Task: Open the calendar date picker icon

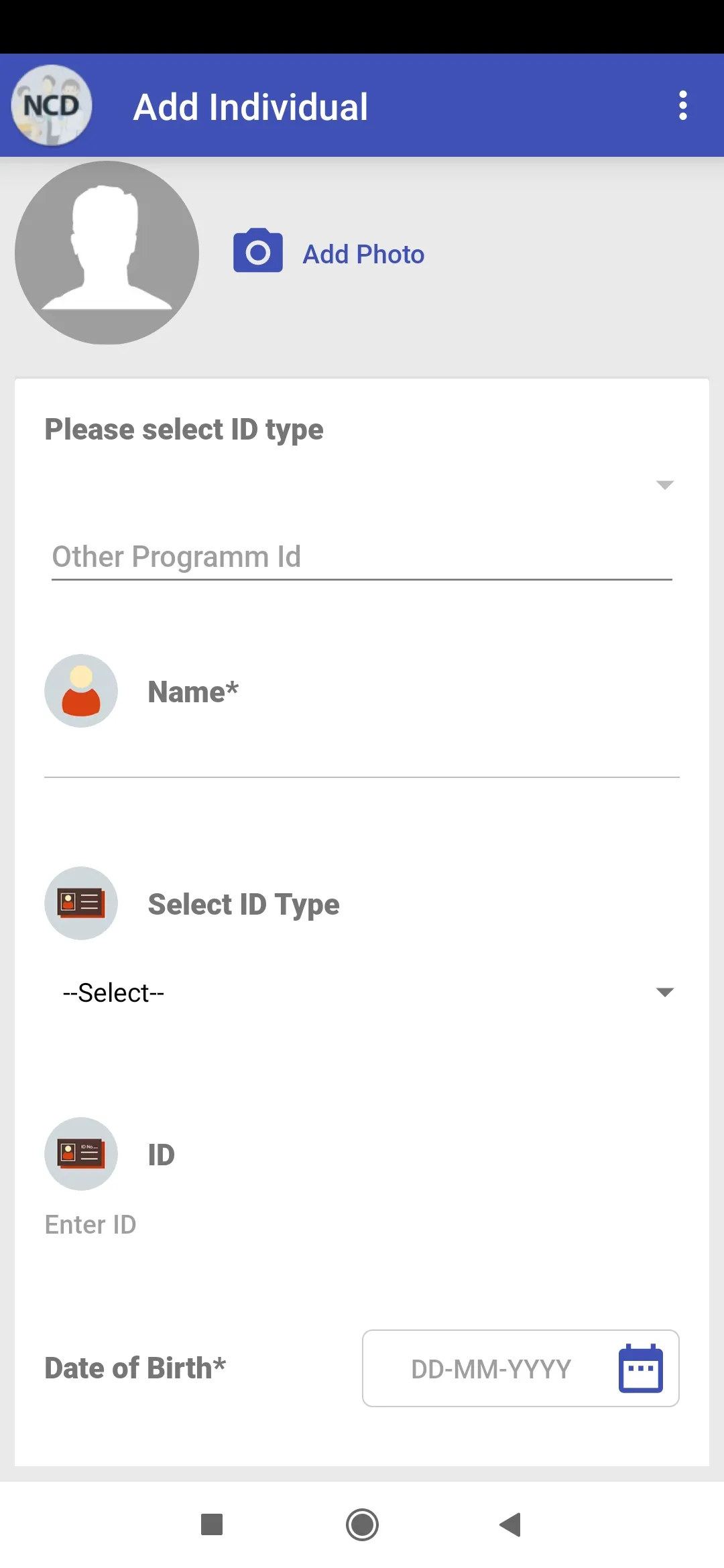Action: tap(641, 1368)
